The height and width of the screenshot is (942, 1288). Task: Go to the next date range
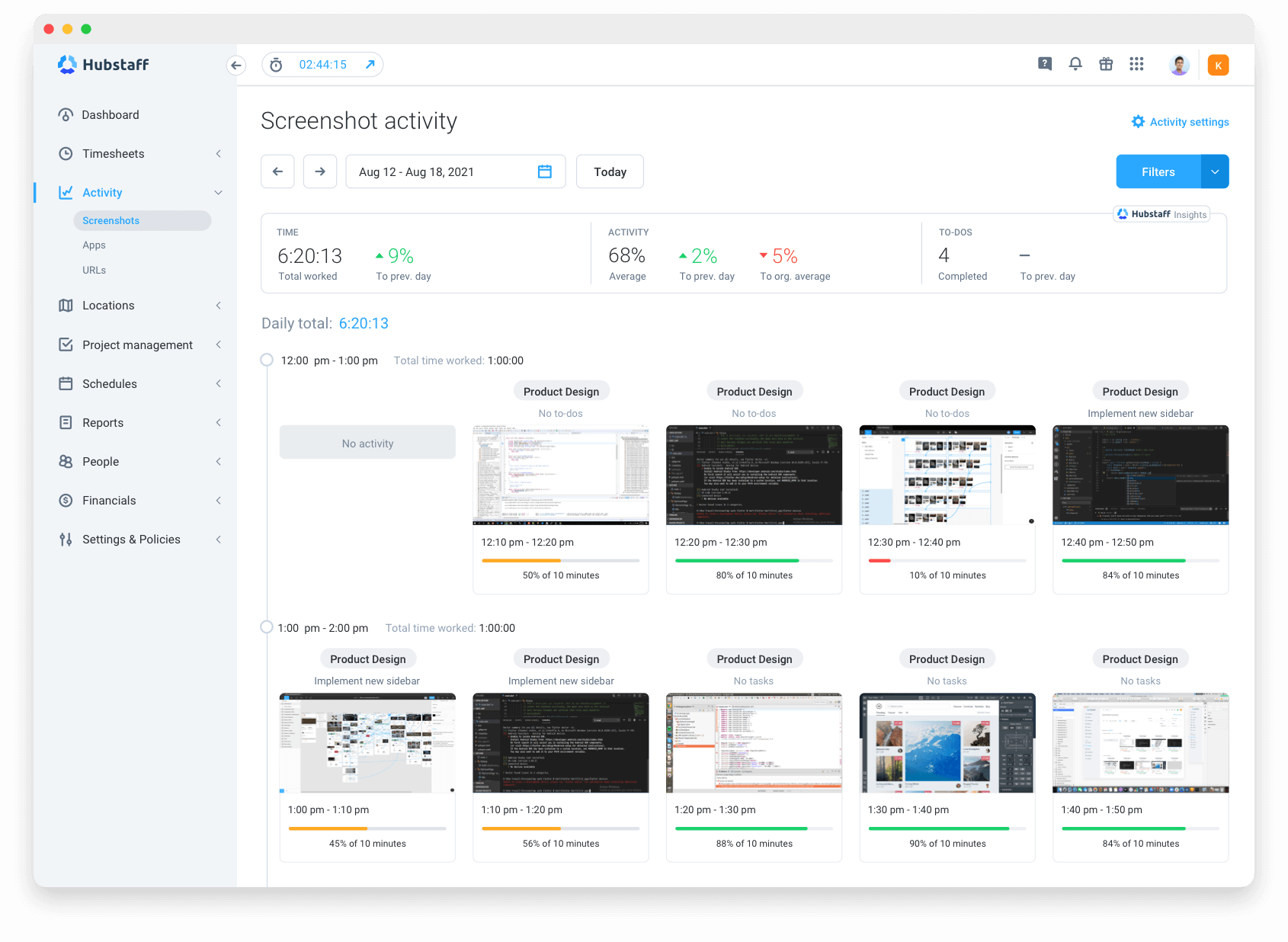[320, 171]
